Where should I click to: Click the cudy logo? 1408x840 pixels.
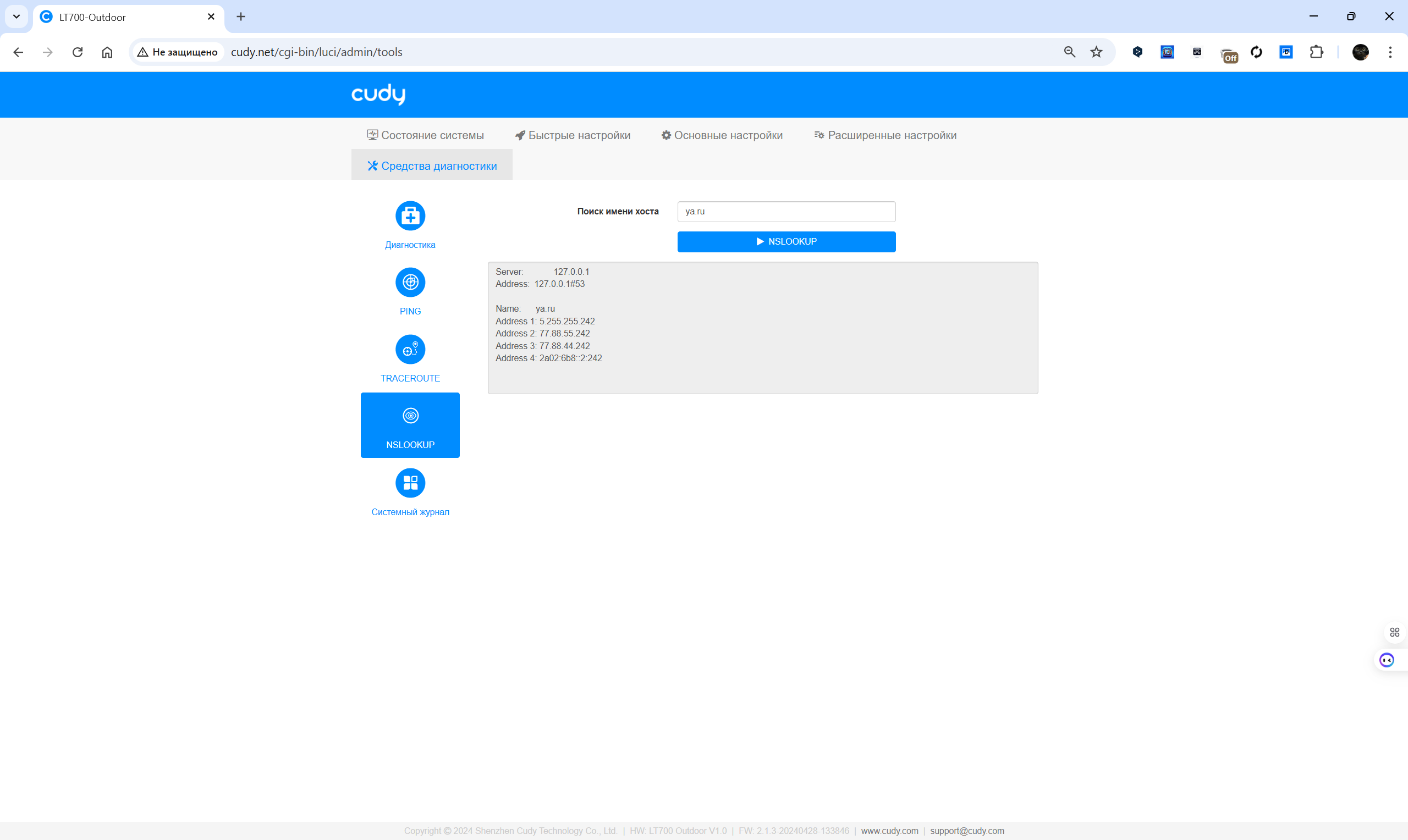pos(378,94)
